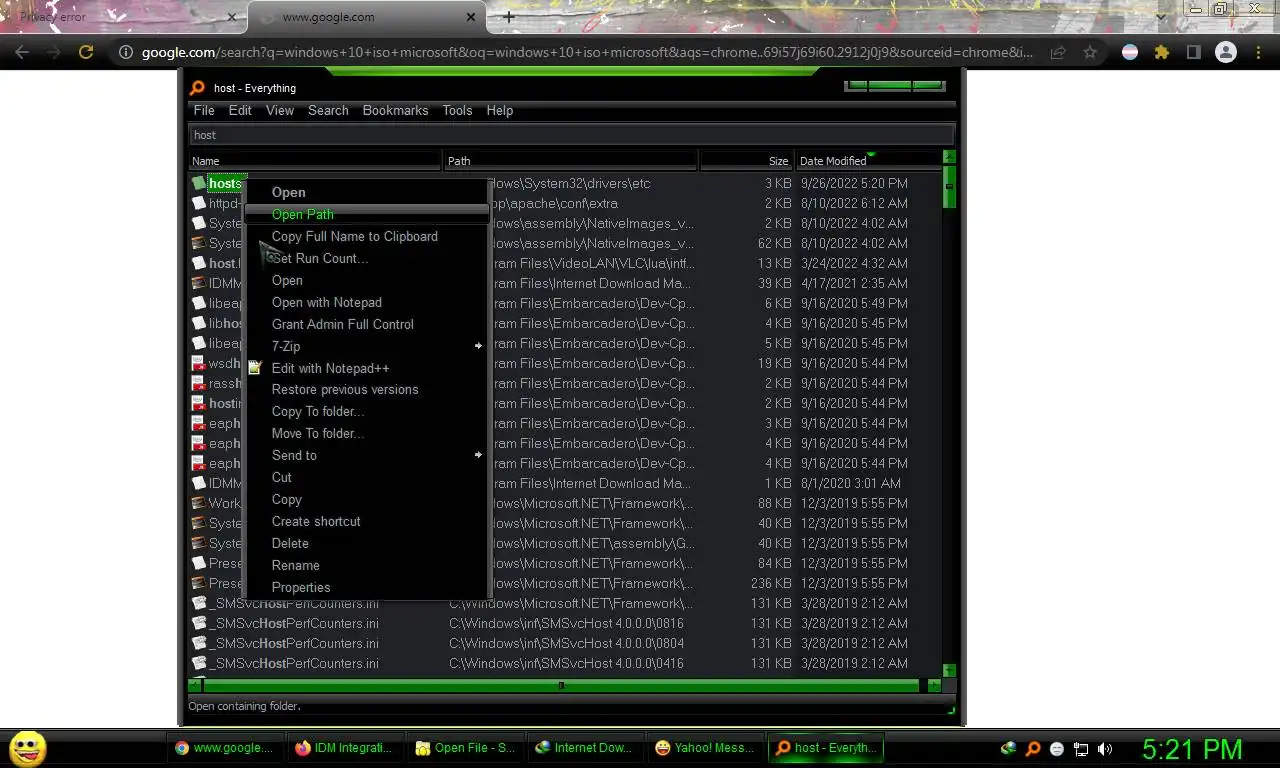Choose Open Path in the context menu

(366, 214)
